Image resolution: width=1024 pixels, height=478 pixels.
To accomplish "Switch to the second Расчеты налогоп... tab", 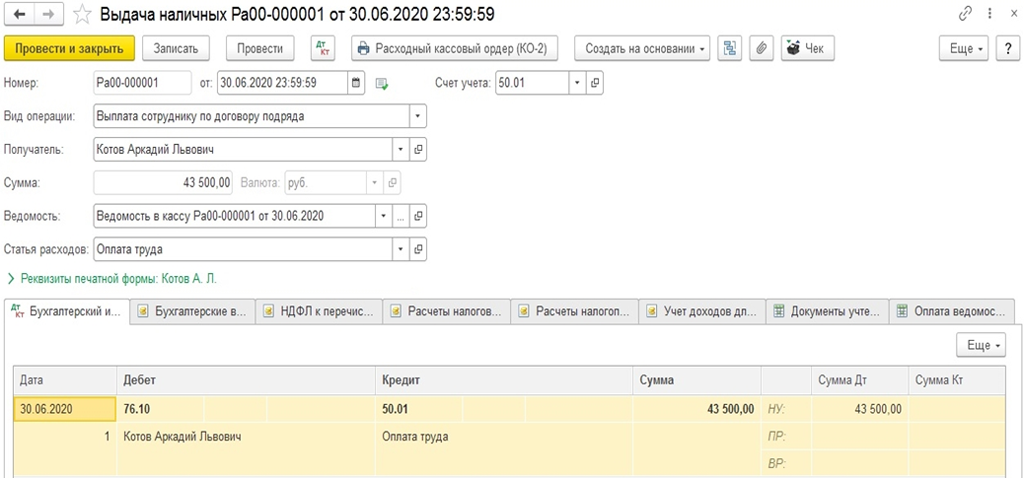I will [575, 311].
